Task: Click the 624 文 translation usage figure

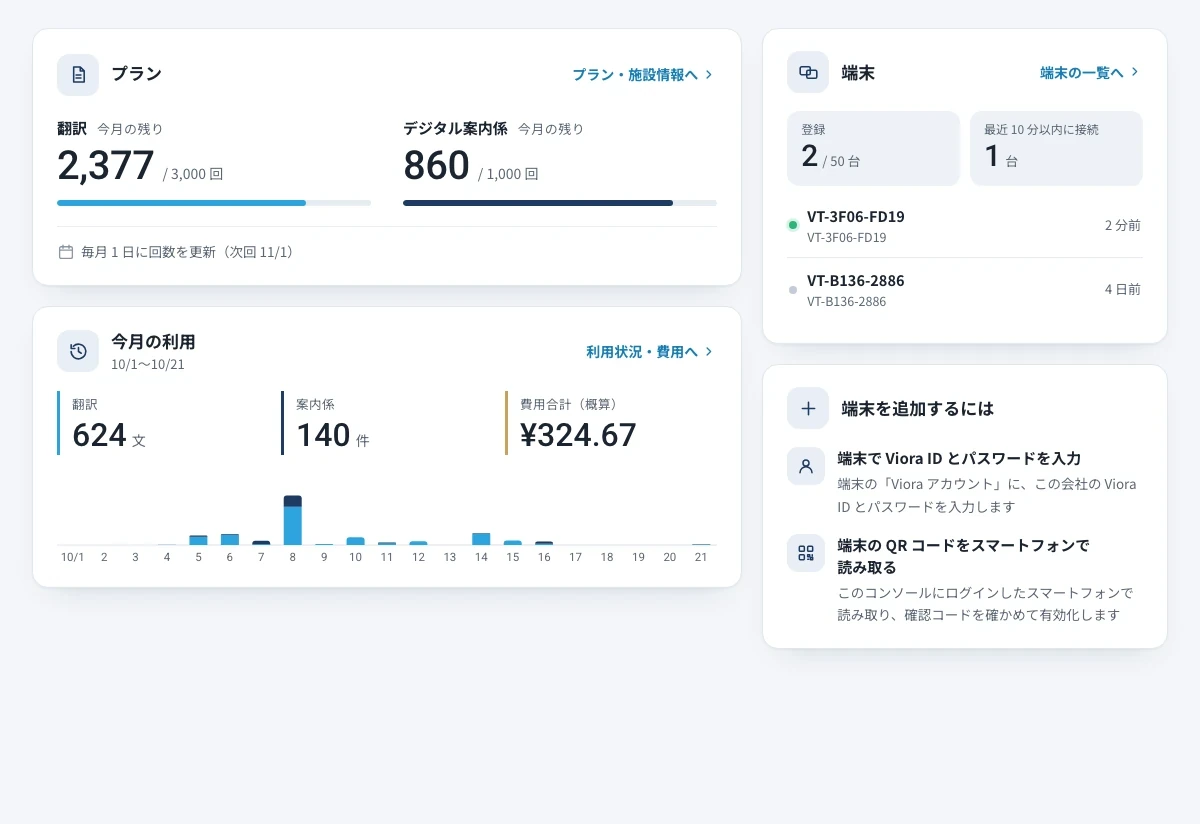Action: (x=109, y=436)
